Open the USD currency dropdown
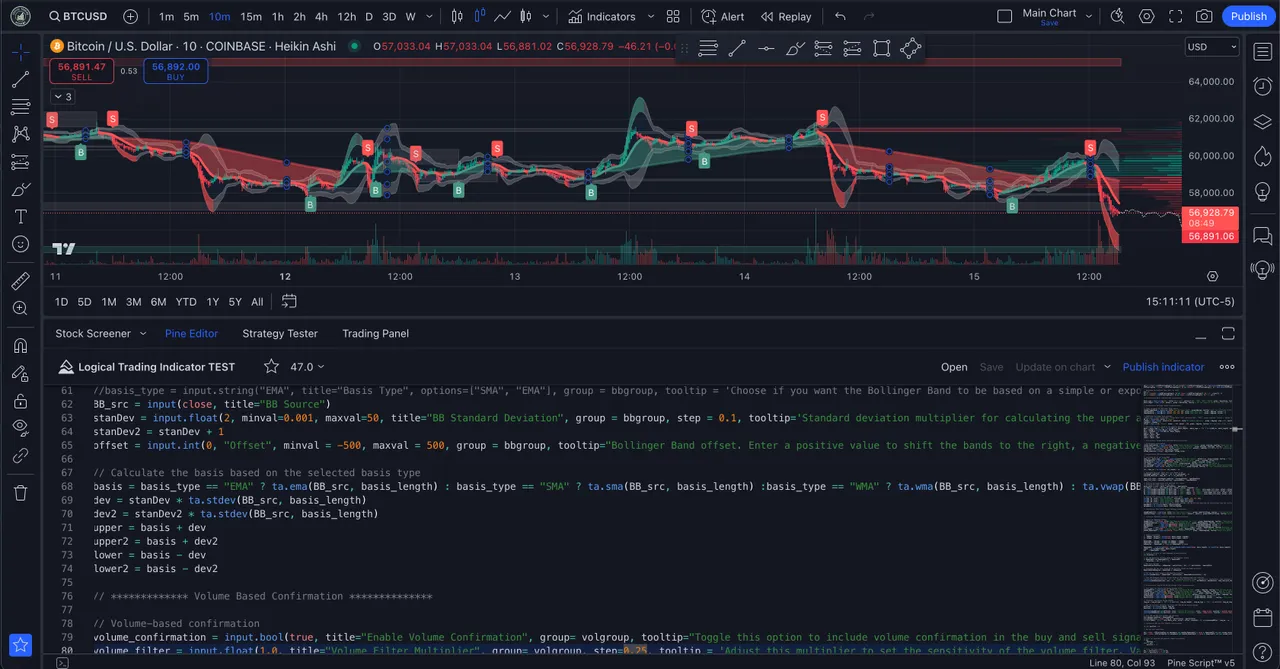The width and height of the screenshot is (1280, 669). coord(1212,47)
